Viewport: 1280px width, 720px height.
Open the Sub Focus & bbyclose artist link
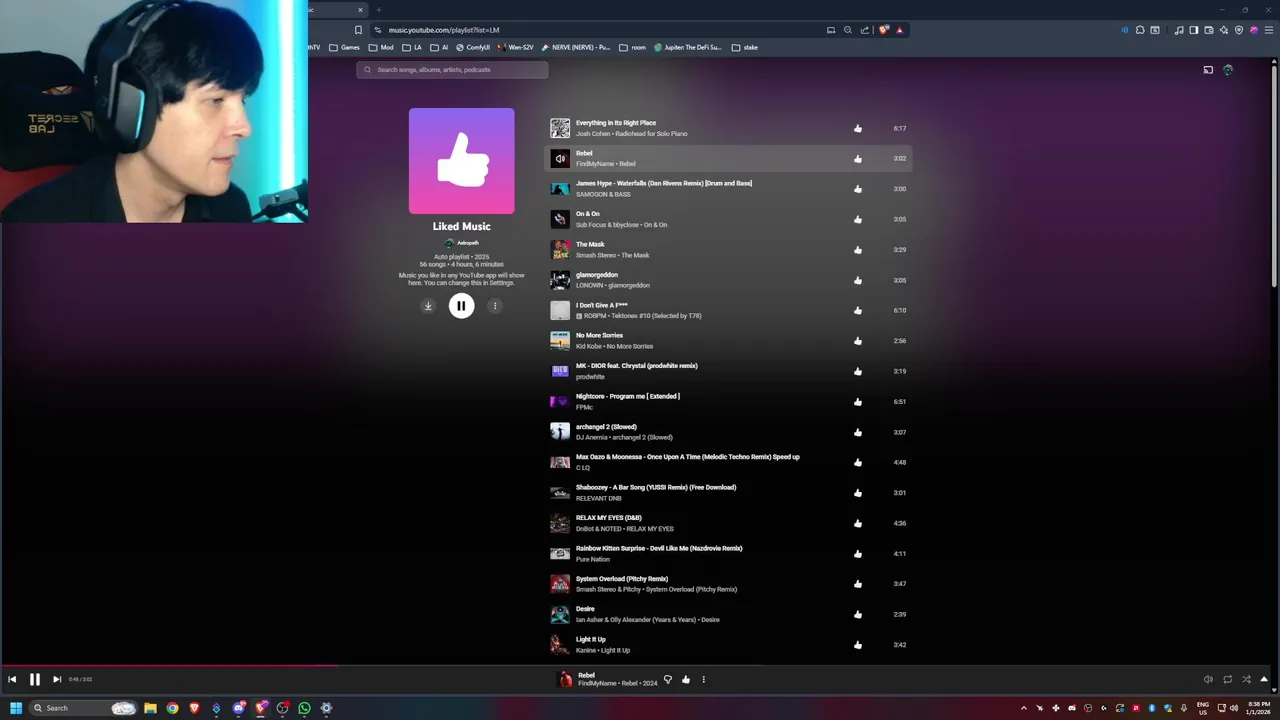pos(607,225)
